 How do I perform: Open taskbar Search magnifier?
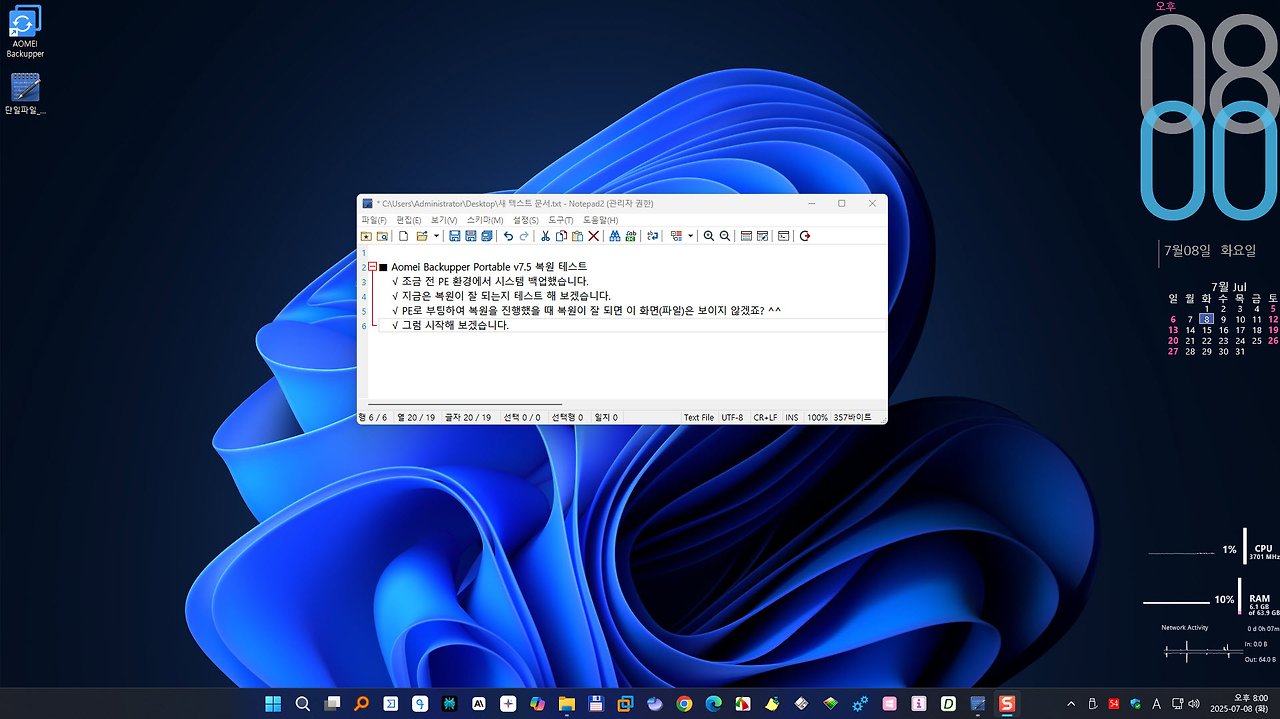point(302,704)
